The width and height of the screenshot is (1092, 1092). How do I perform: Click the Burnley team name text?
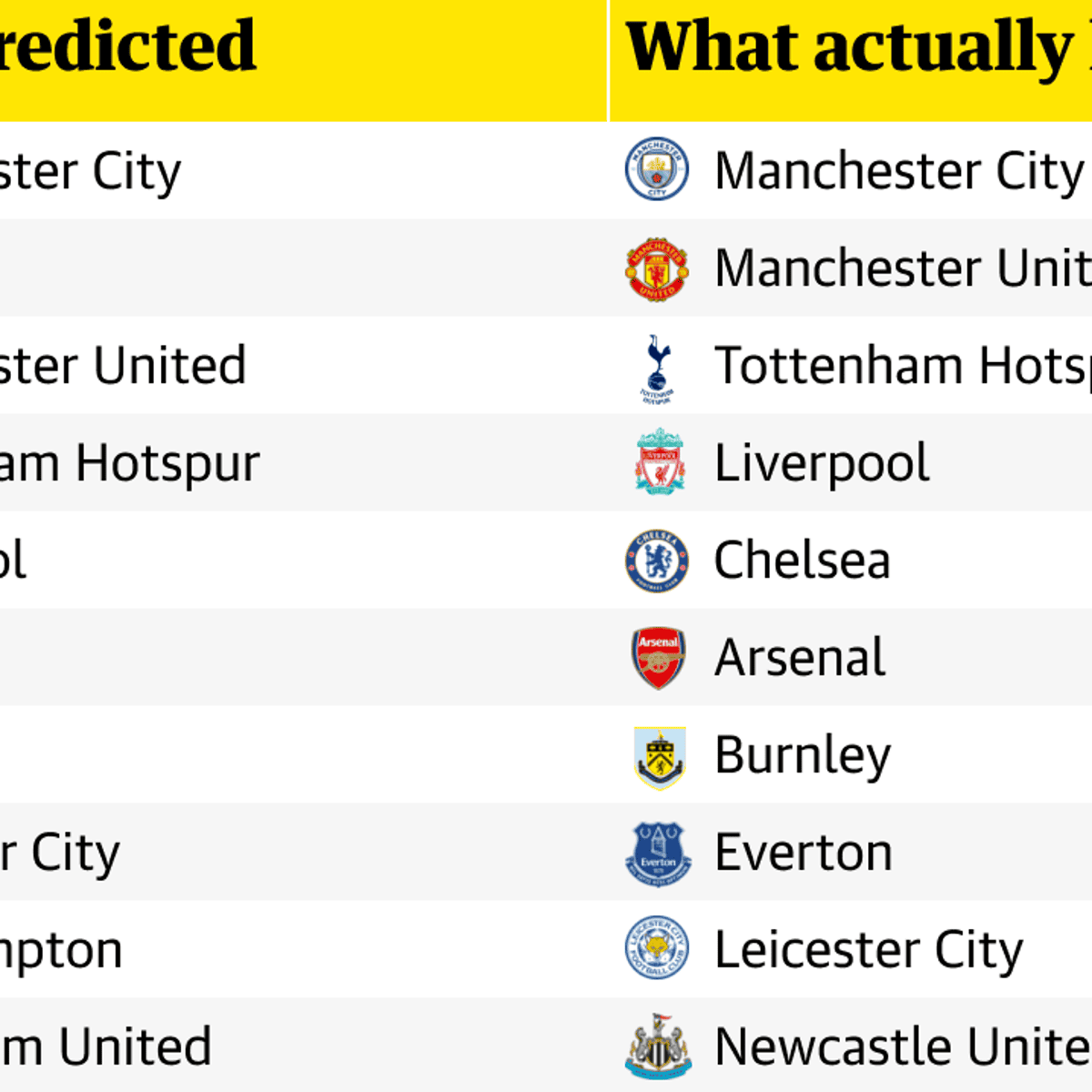tap(803, 756)
